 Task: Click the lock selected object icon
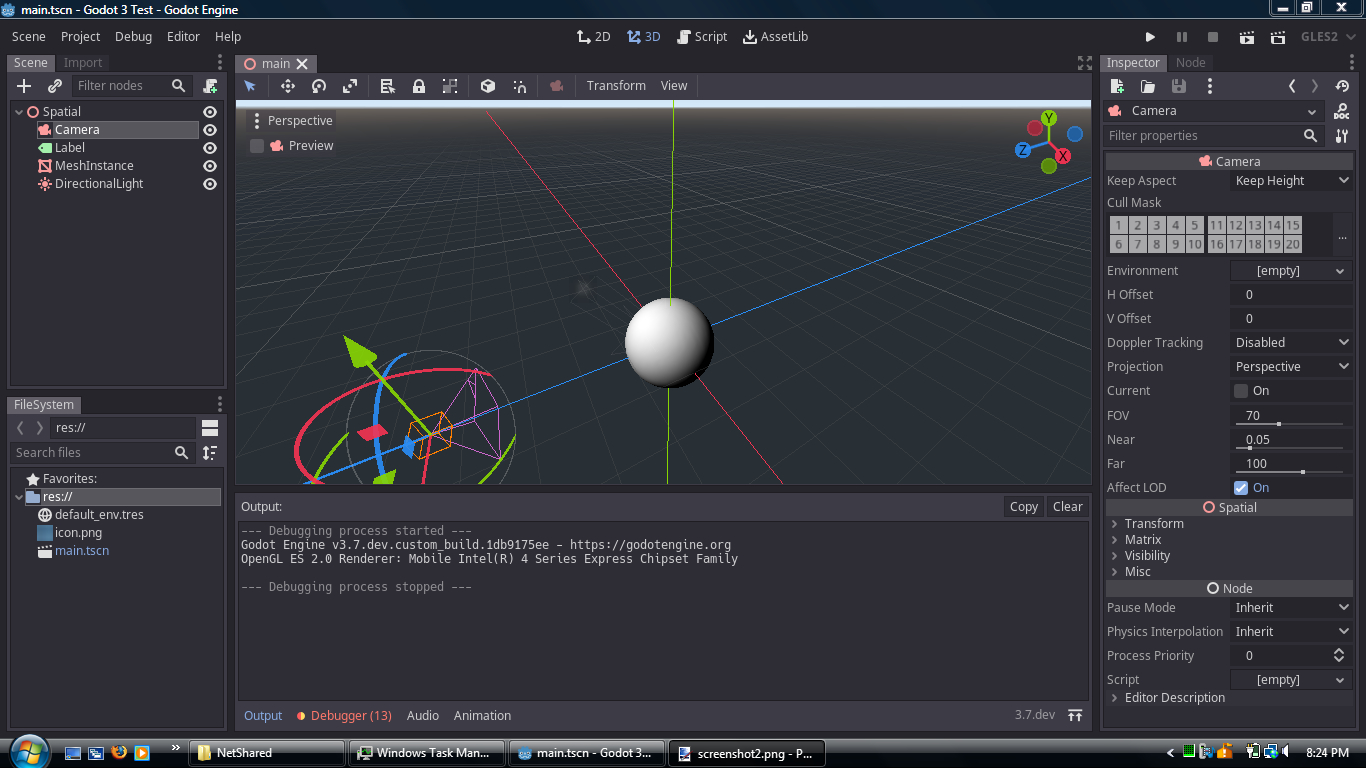coord(419,86)
